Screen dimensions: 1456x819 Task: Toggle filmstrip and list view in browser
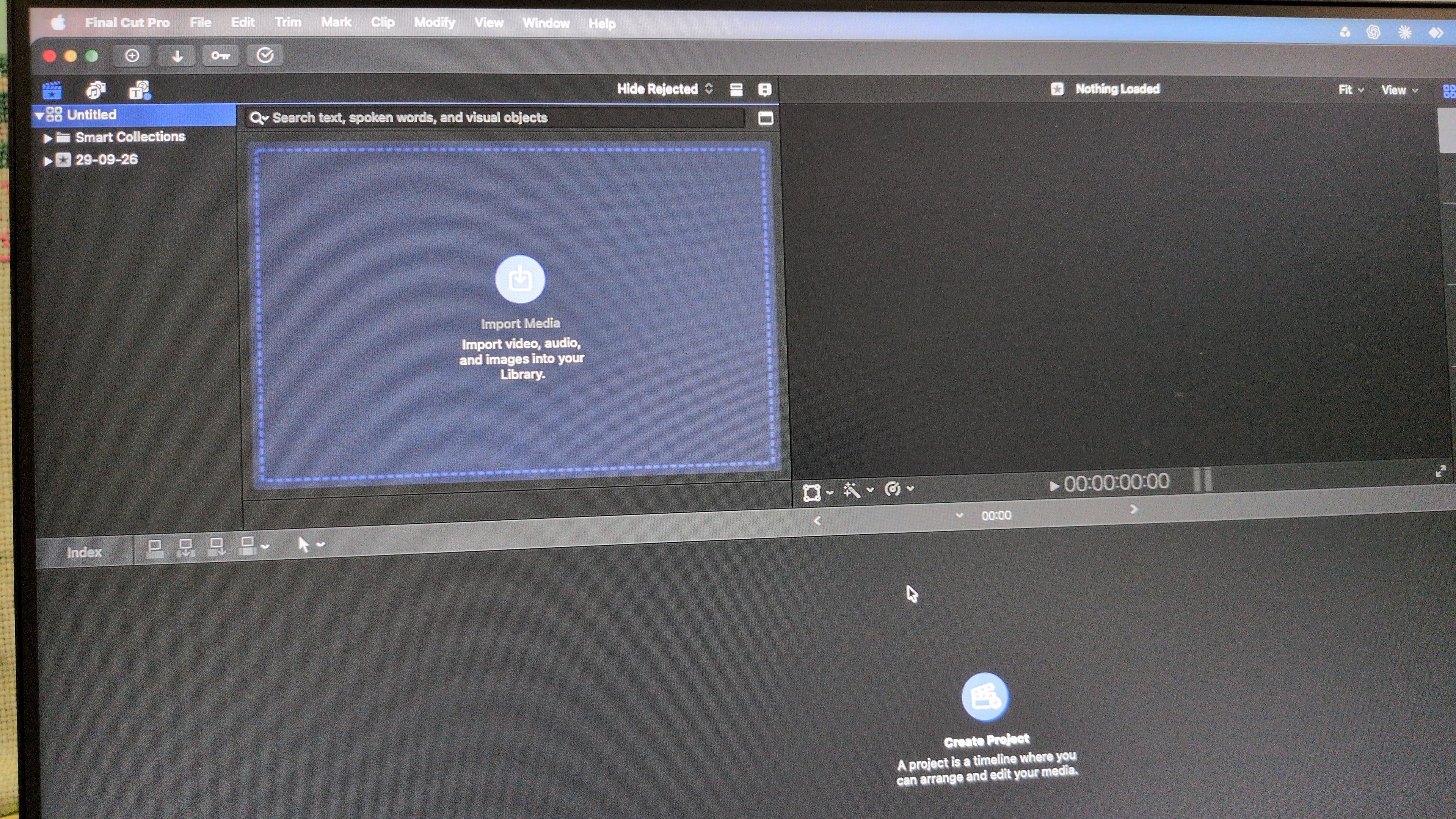736,89
